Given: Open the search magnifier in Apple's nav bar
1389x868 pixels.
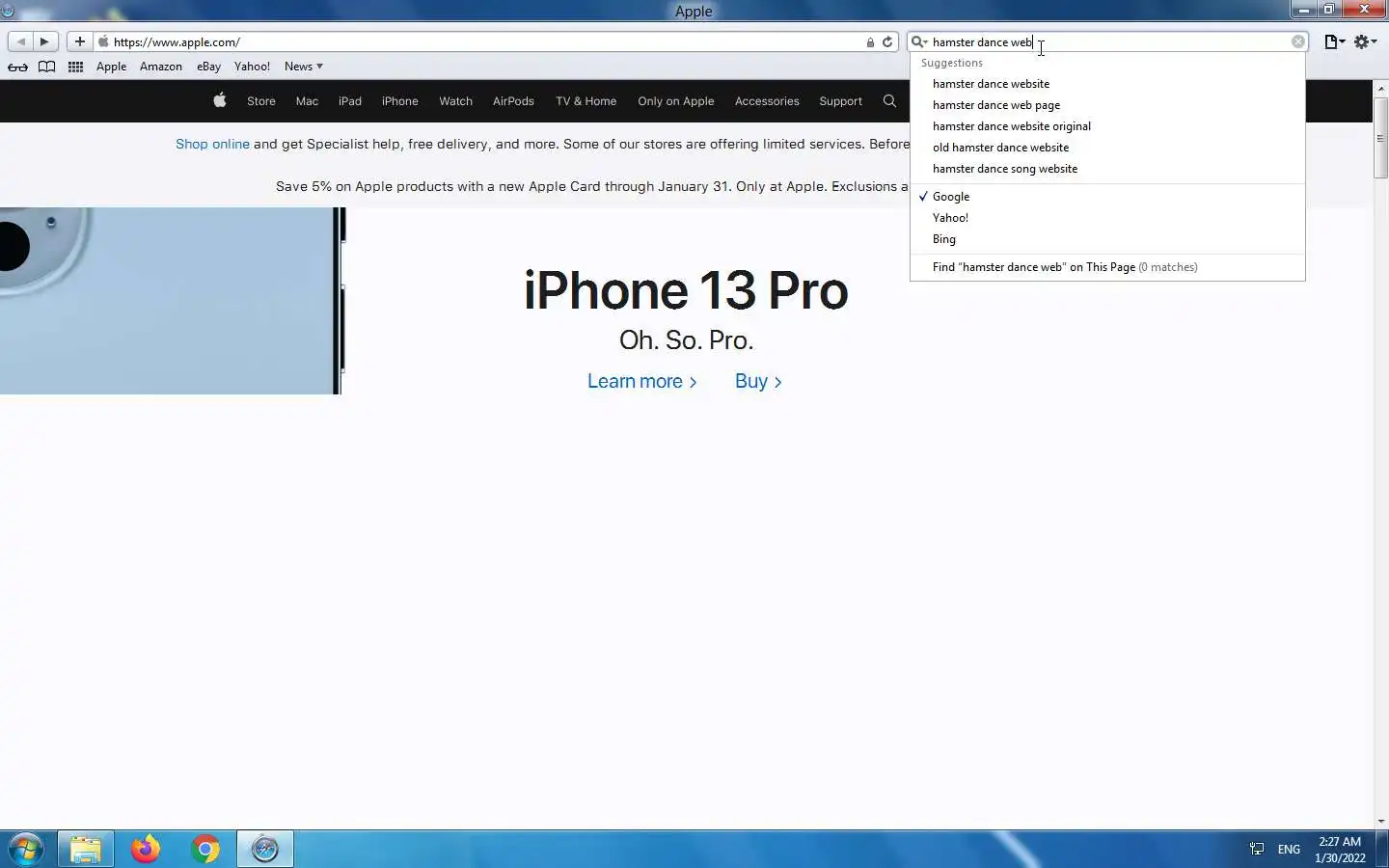Looking at the screenshot, I should click(x=889, y=101).
